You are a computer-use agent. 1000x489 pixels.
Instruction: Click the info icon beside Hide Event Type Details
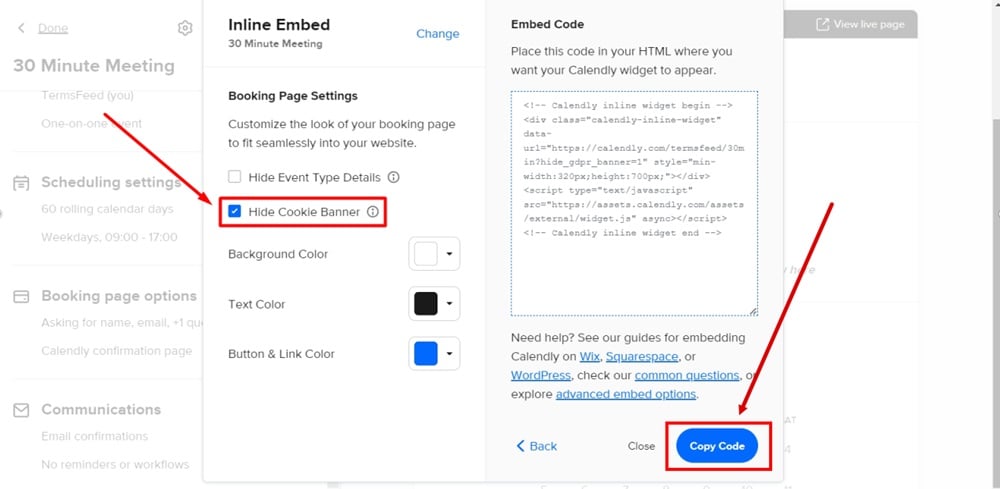[393, 177]
